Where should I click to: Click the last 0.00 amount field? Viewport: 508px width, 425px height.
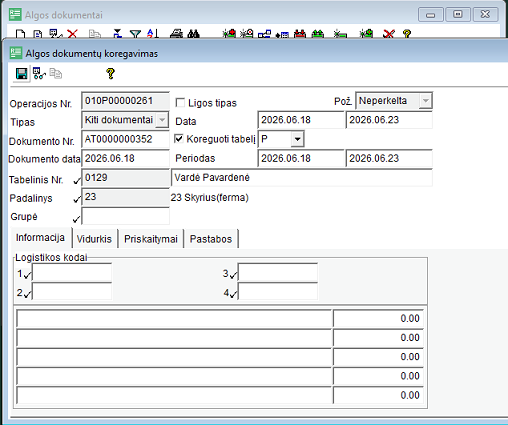378,395
